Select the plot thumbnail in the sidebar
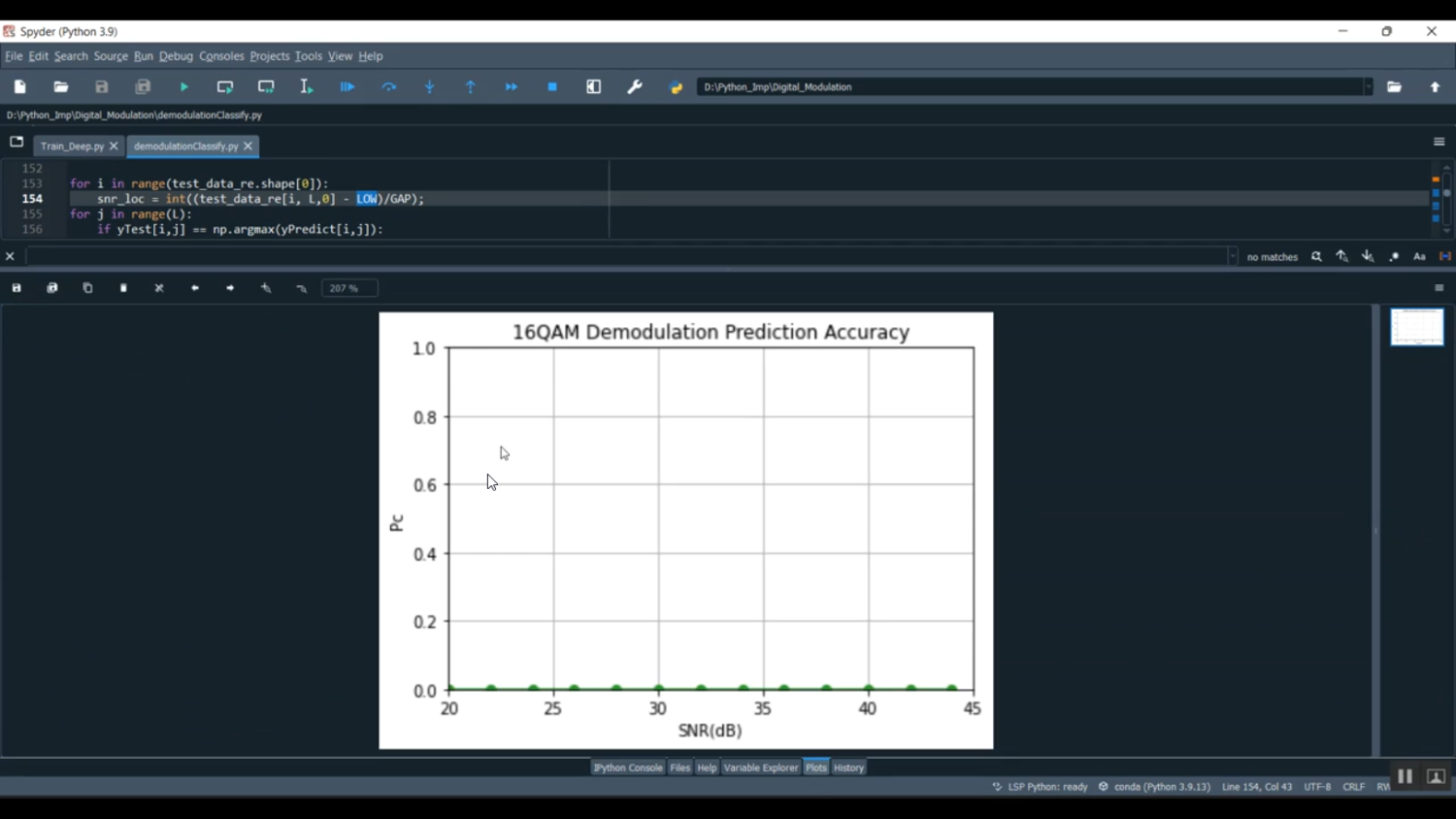The height and width of the screenshot is (819, 1456). click(x=1417, y=327)
